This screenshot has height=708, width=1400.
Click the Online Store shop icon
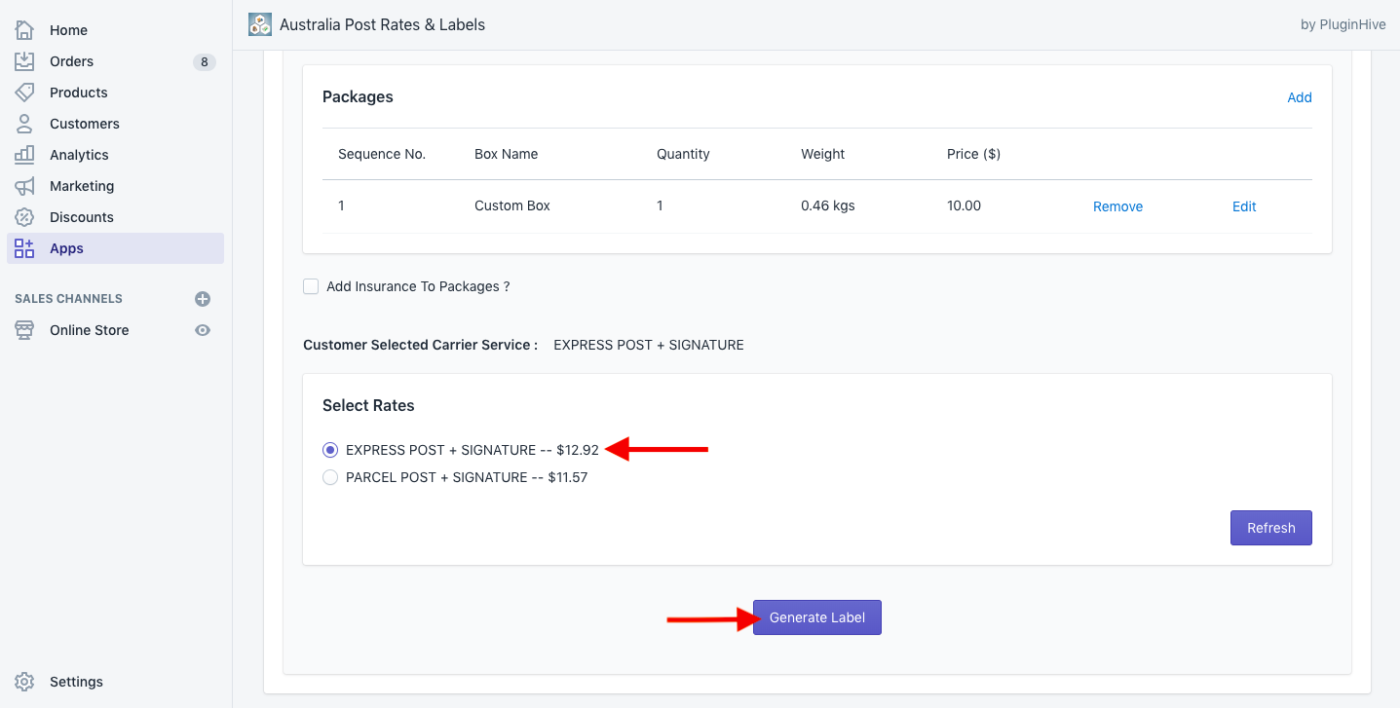pos(25,330)
